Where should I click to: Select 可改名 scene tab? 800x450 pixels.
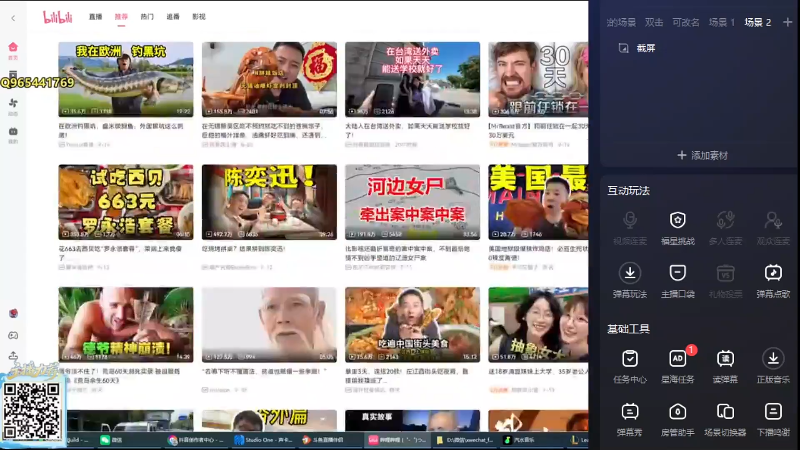(x=686, y=22)
